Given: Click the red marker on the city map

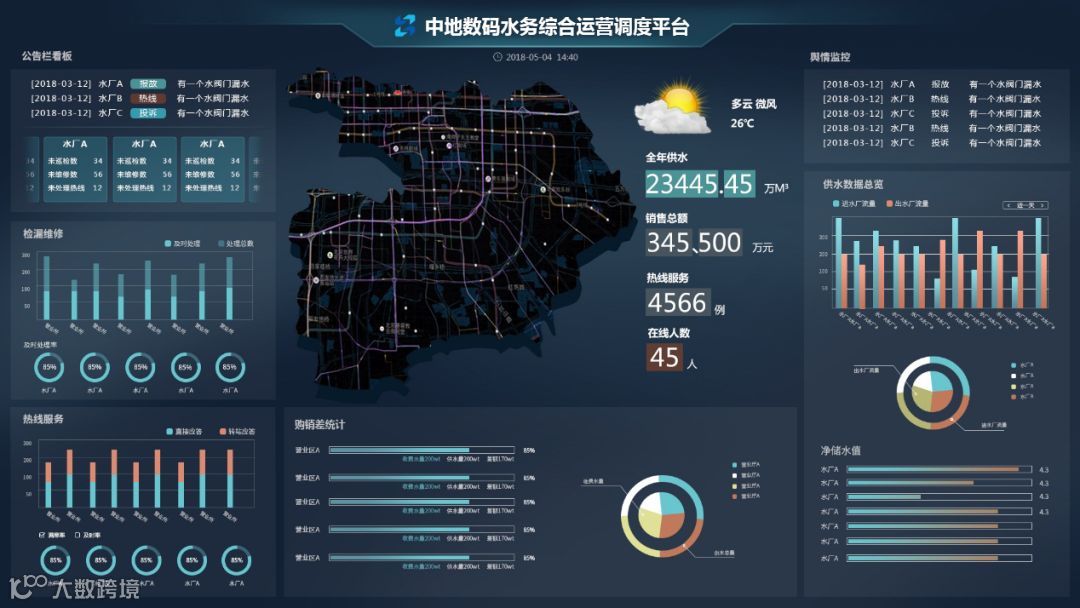Looking at the screenshot, I should pos(397,92).
